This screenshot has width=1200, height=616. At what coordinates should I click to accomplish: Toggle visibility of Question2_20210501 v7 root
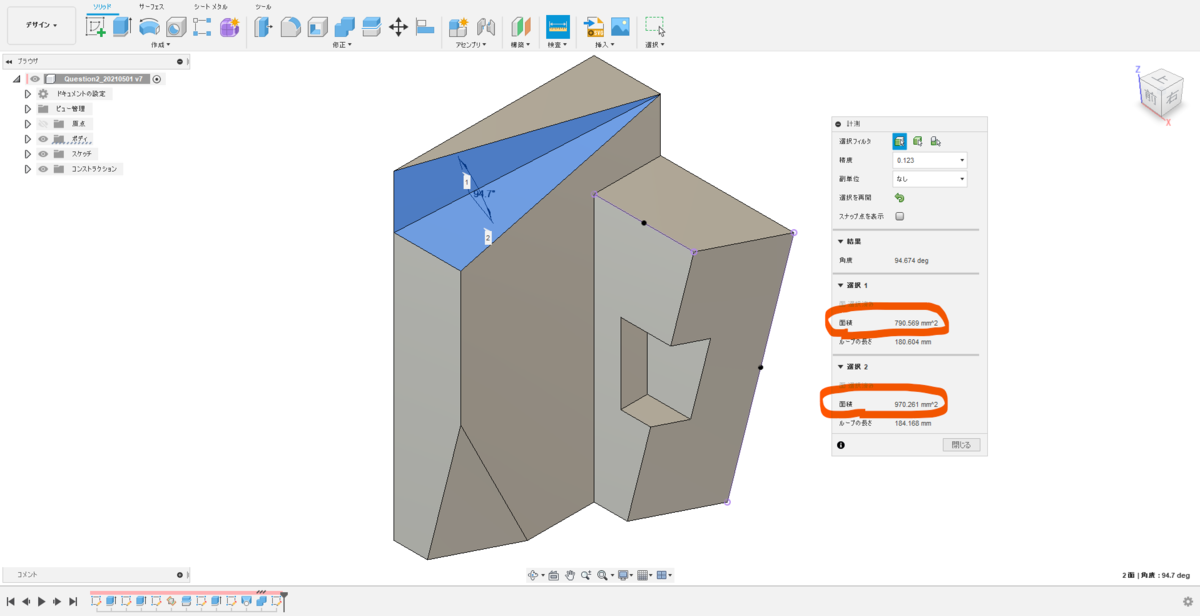[x=34, y=79]
